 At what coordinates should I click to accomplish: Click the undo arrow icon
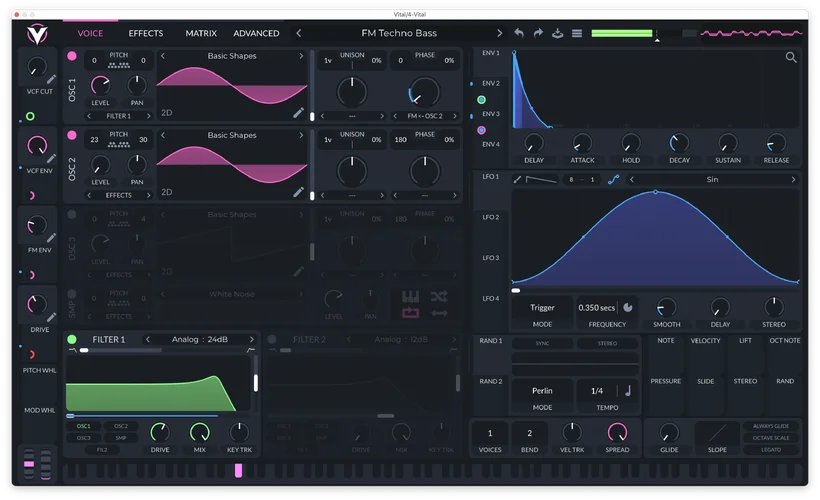click(x=518, y=33)
